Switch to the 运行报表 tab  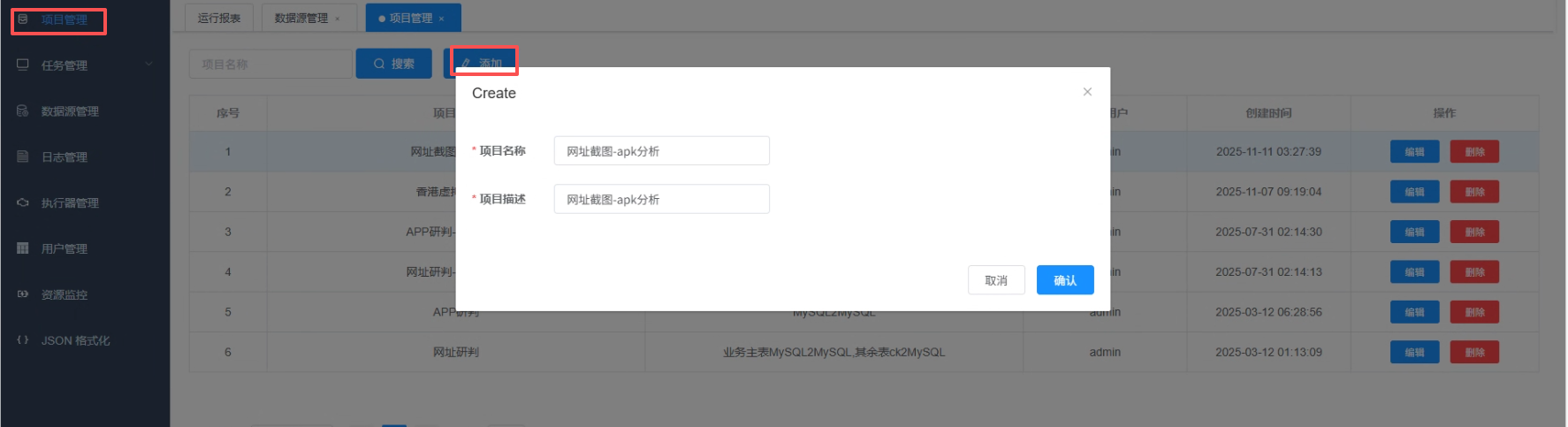219,18
